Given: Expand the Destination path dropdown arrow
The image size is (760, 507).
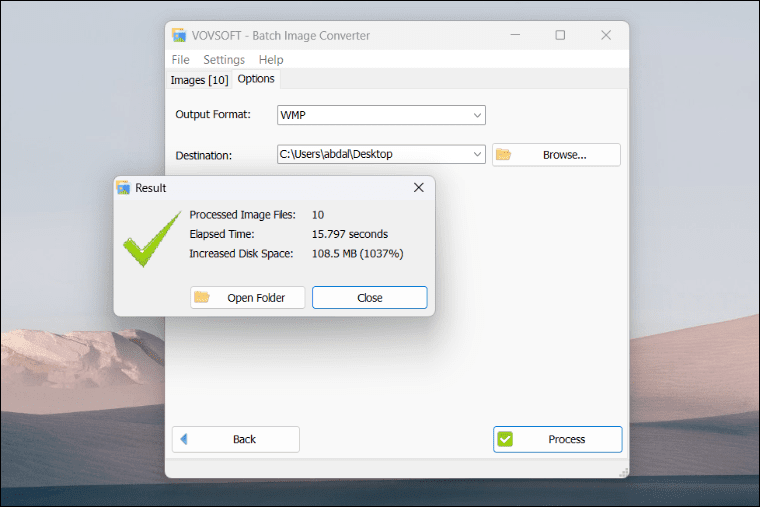Looking at the screenshot, I should pyautogui.click(x=477, y=155).
